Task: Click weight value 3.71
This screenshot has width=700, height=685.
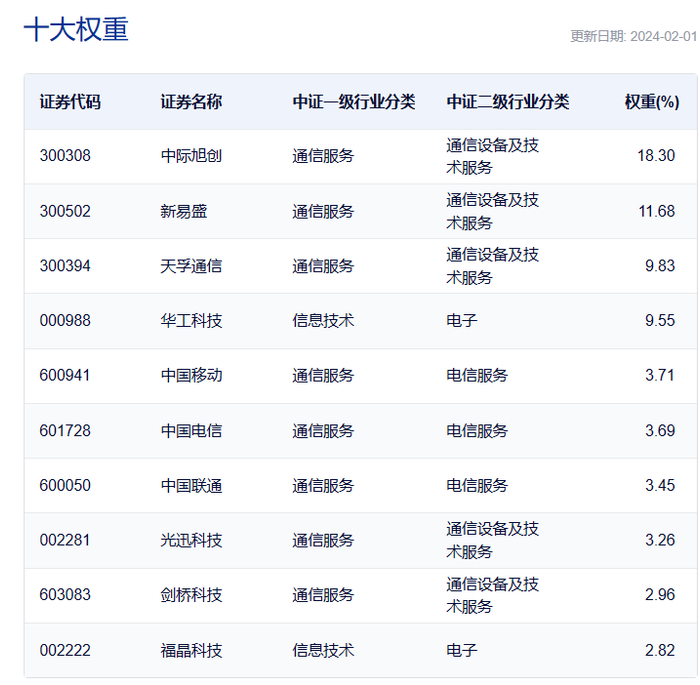Action: click(x=660, y=375)
